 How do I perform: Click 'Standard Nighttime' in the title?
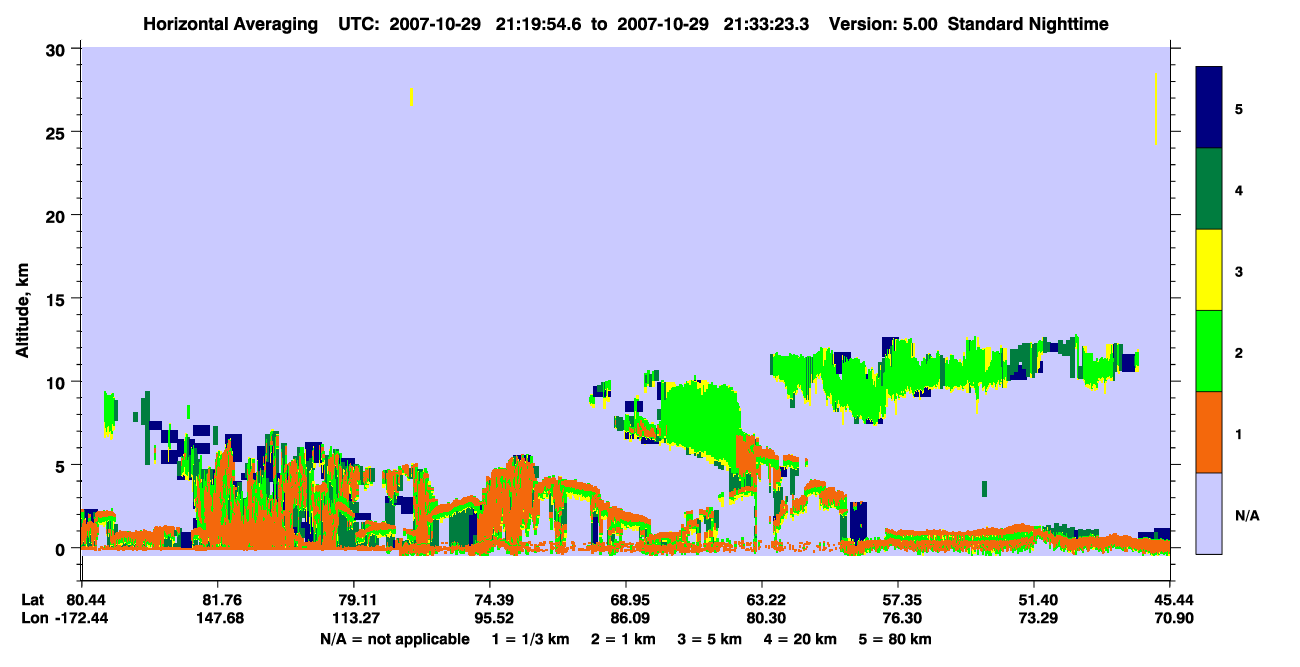tap(1027, 24)
